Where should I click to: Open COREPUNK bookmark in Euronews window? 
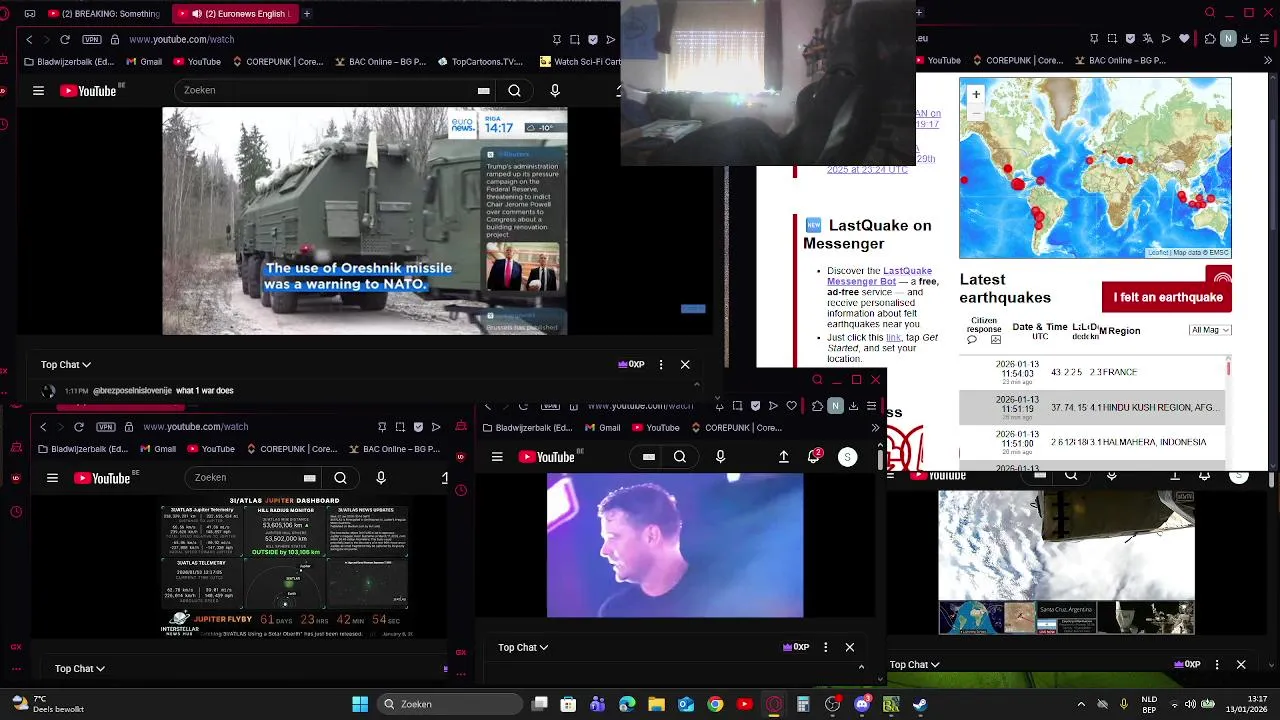click(277, 61)
